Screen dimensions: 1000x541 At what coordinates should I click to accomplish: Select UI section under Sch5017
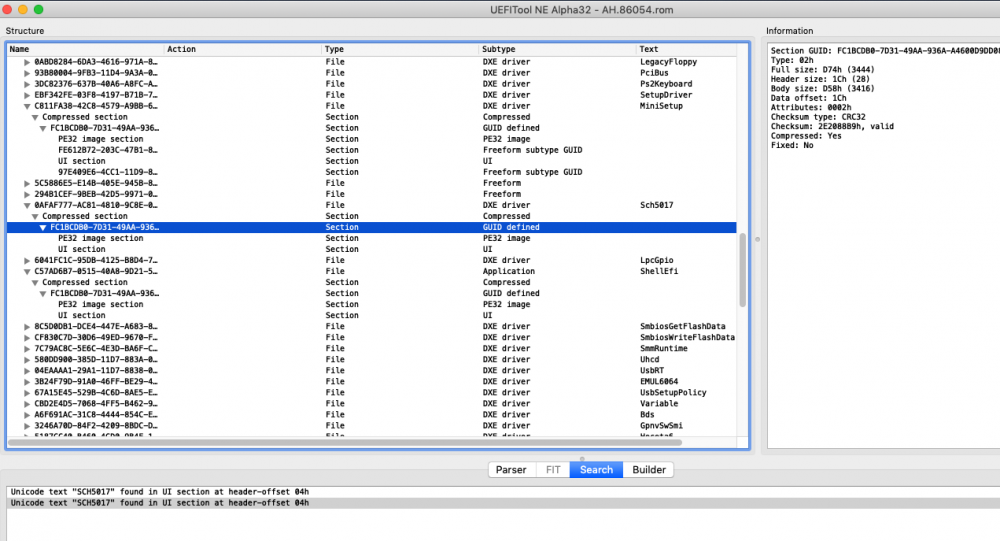point(371,249)
